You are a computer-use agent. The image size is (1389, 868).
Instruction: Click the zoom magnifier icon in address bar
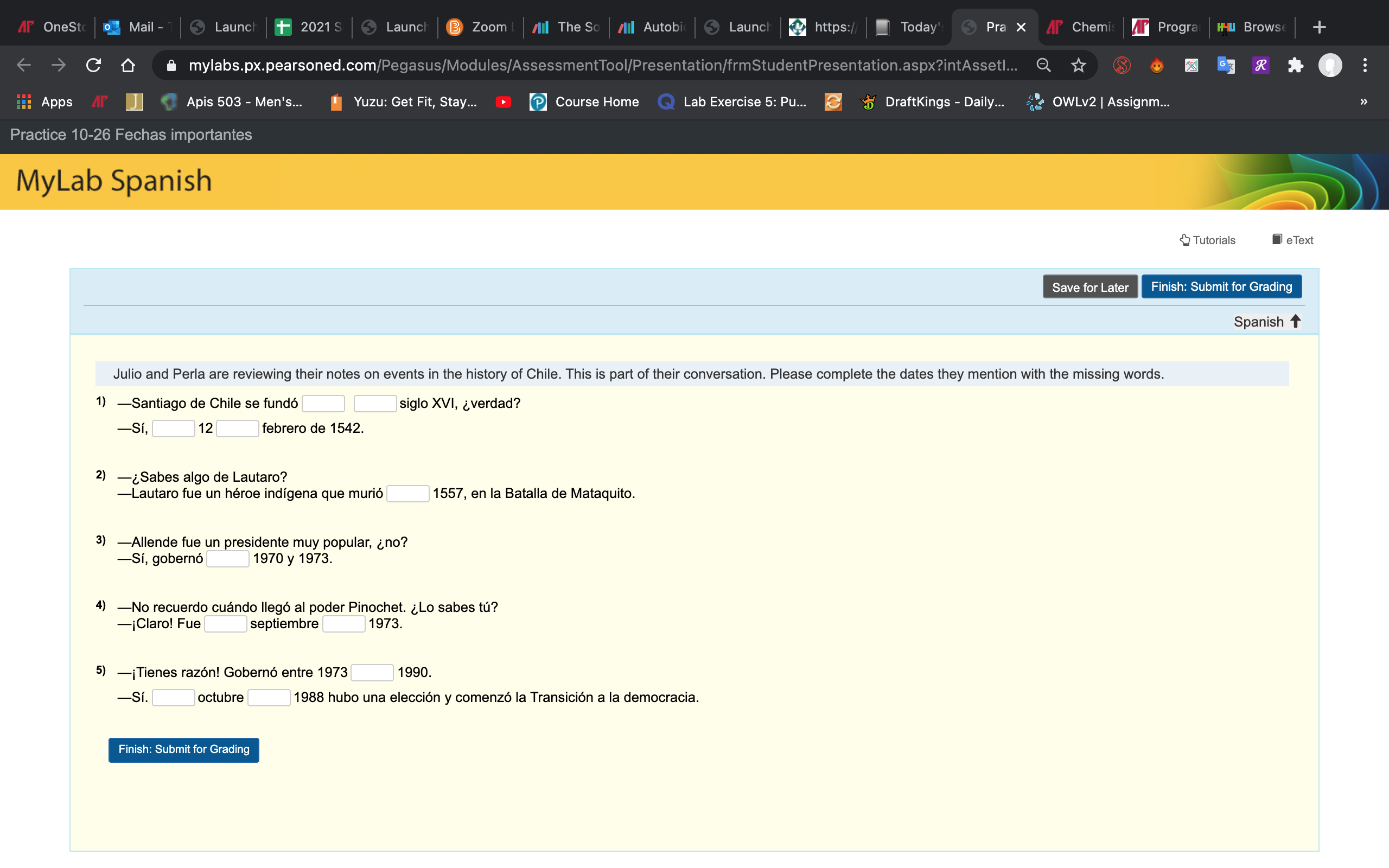coord(1043,66)
